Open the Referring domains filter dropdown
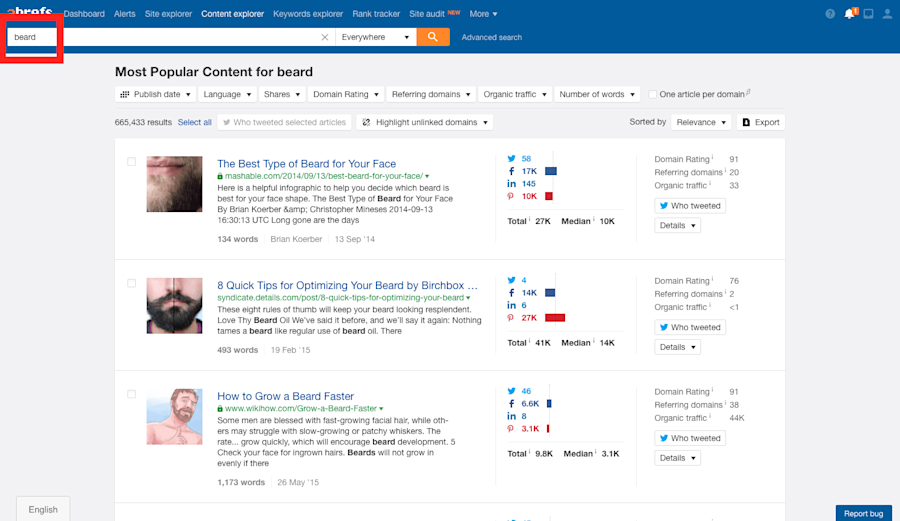This screenshot has height=521, width=900. click(x=430, y=94)
